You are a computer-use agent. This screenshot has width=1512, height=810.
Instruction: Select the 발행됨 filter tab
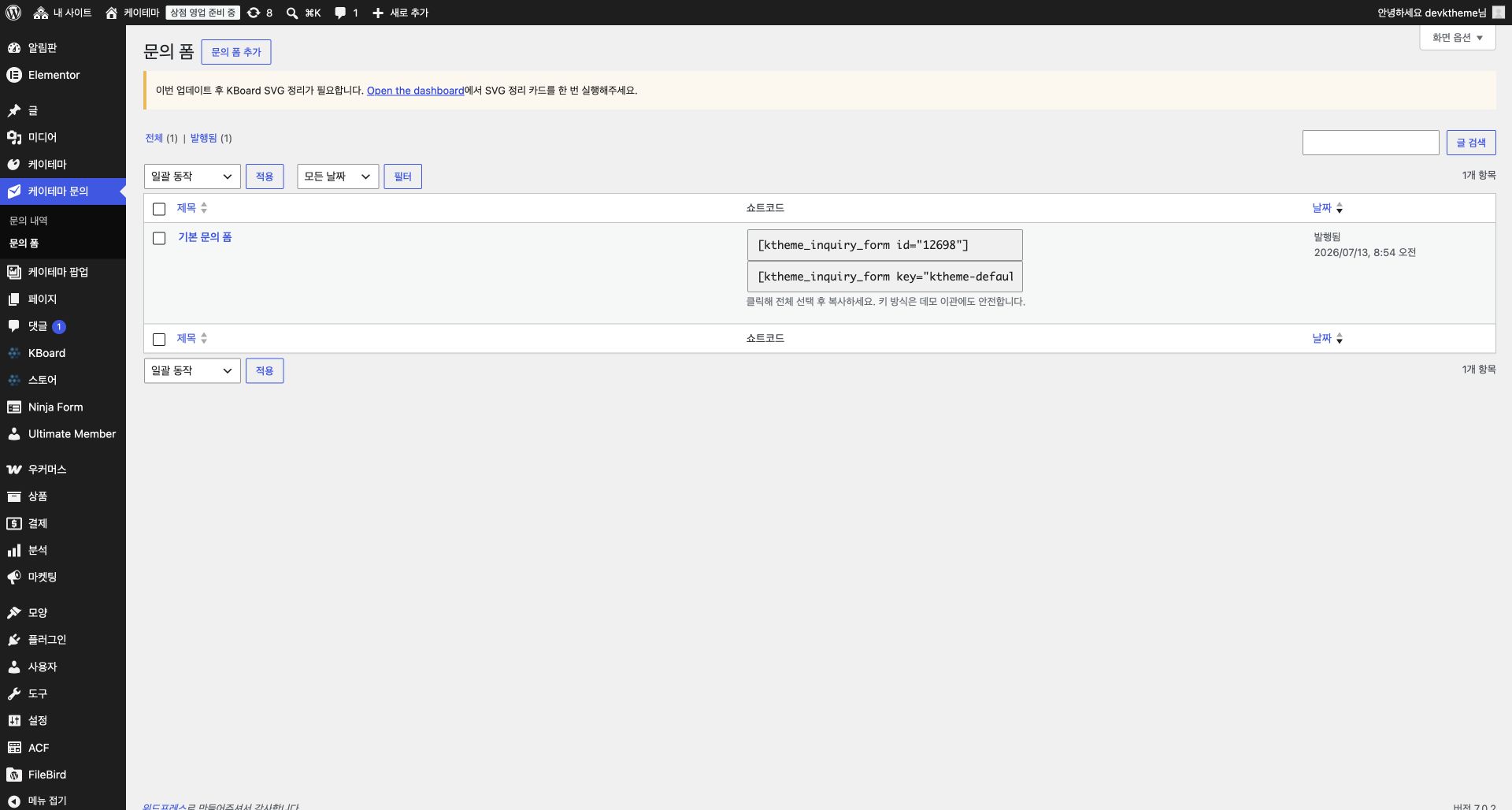203,138
